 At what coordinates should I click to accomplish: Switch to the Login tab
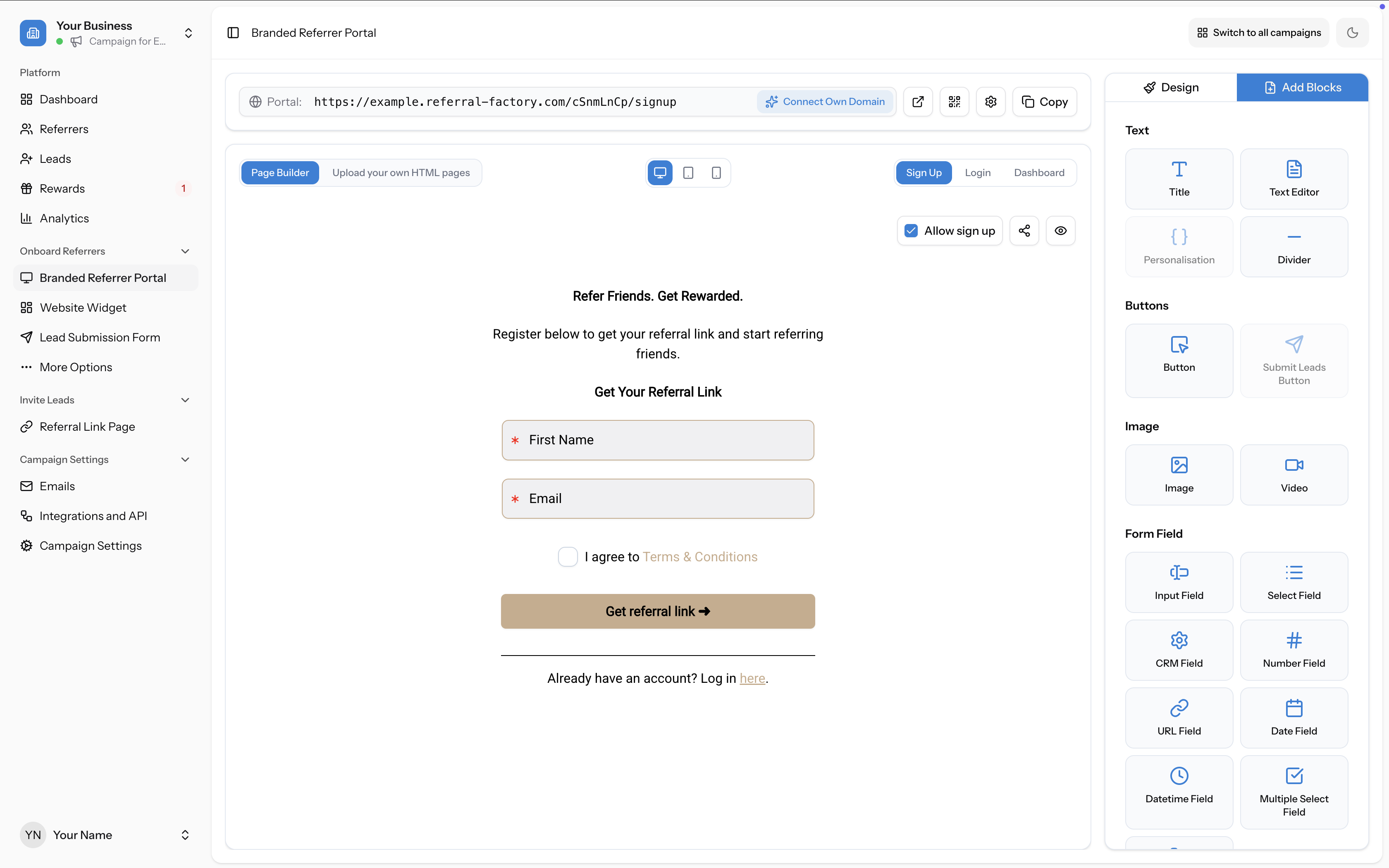(977, 172)
